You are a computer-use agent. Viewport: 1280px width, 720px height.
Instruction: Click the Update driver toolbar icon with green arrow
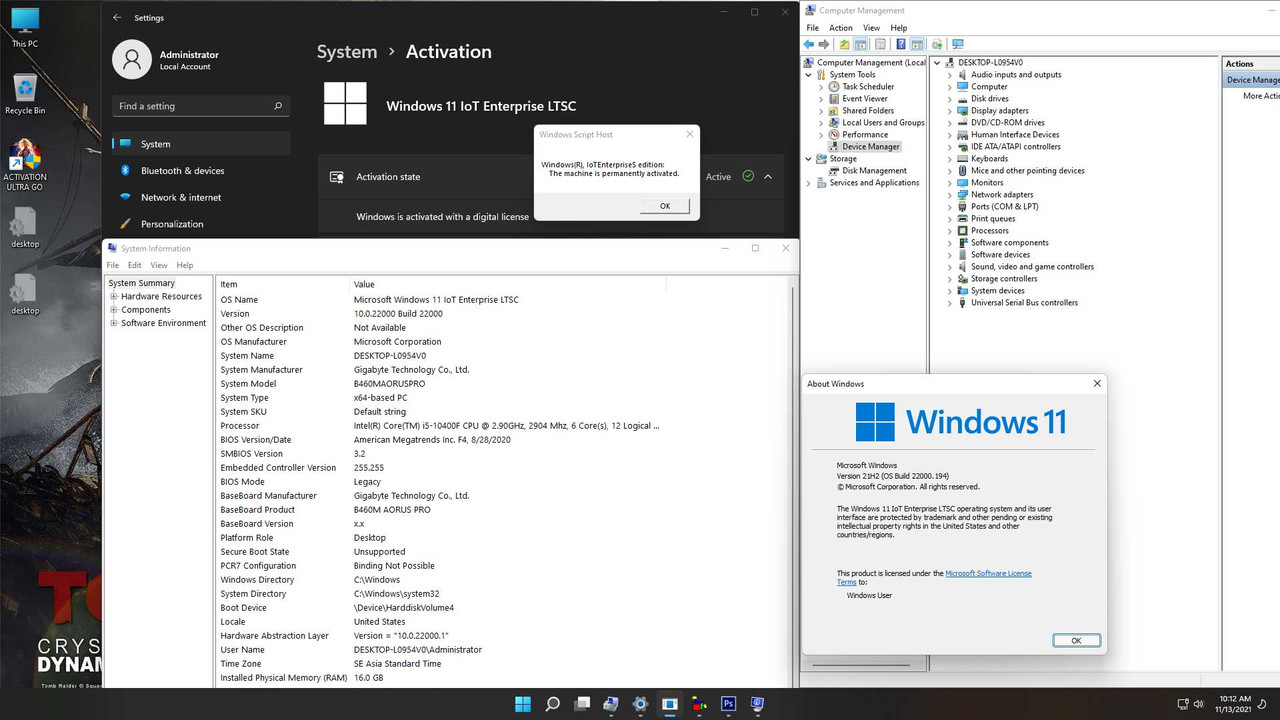tap(937, 44)
